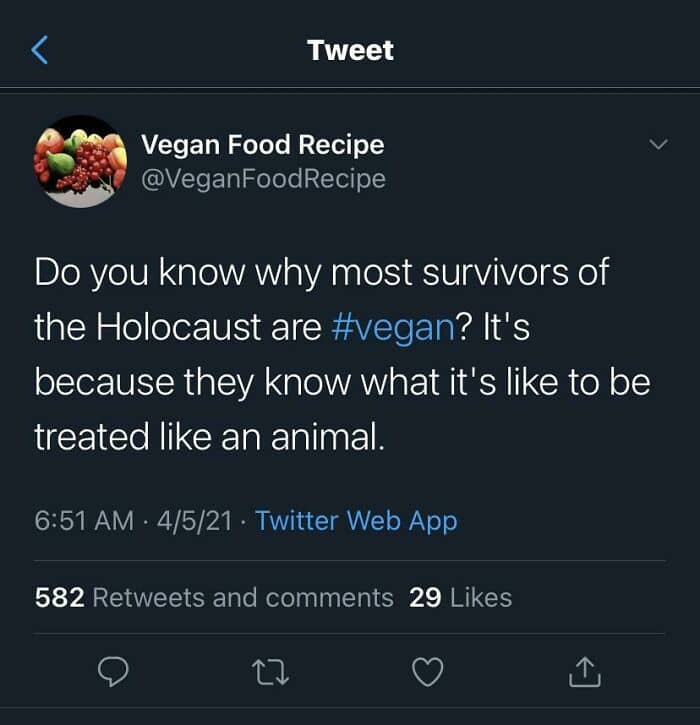Open the fruit profile picture

pos(80,160)
